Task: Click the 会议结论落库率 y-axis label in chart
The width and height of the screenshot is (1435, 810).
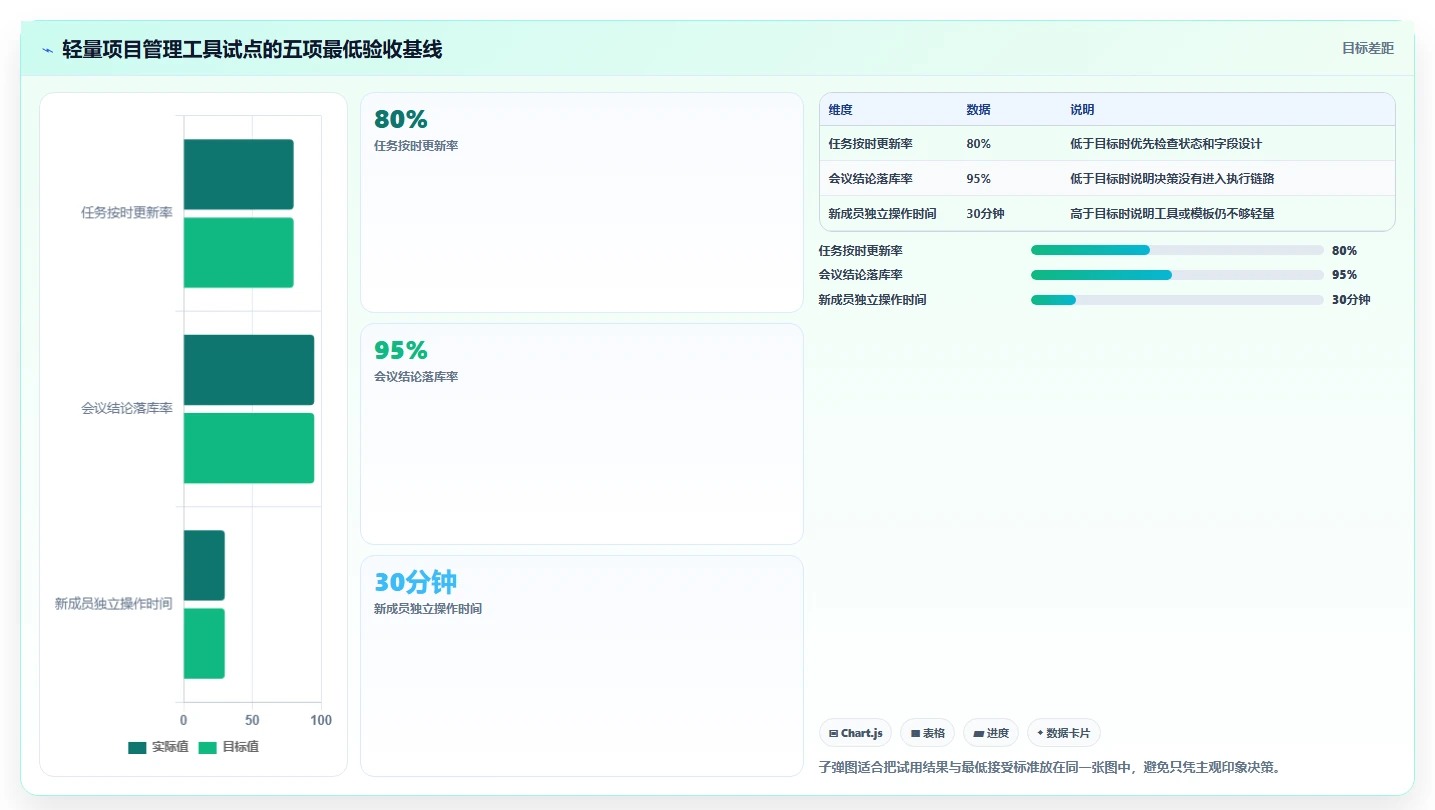Action: (x=127, y=409)
